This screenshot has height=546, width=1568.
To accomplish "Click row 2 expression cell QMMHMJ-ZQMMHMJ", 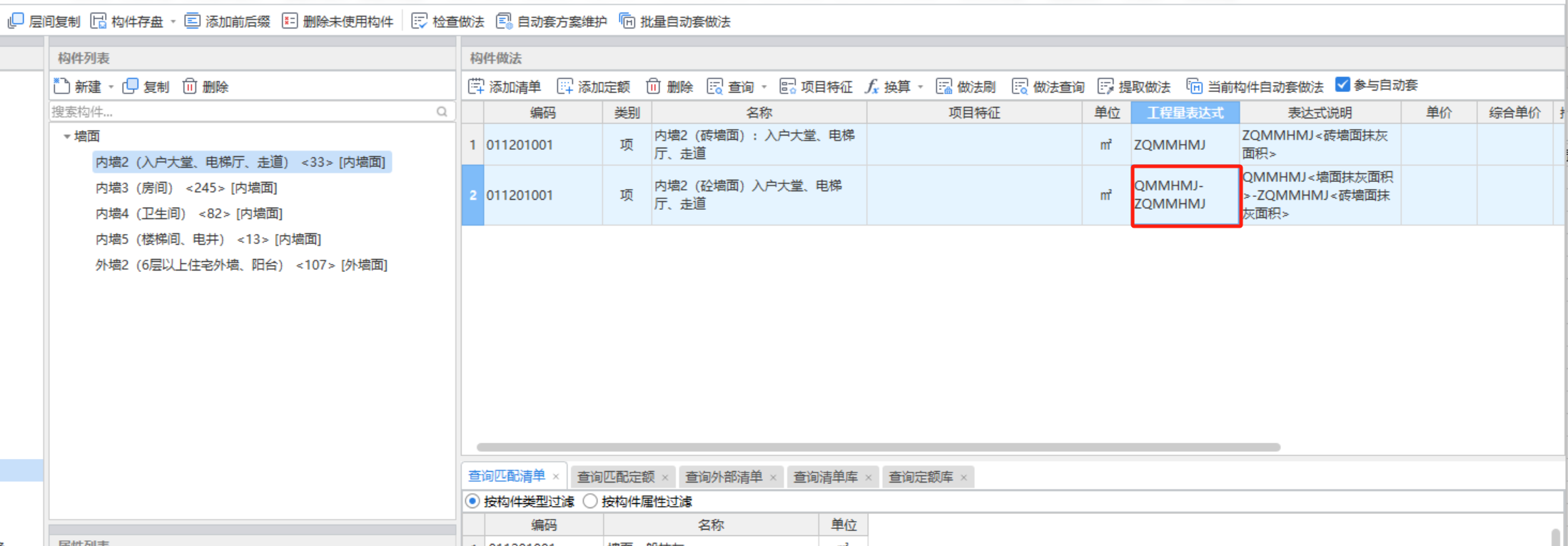I will point(1186,196).
